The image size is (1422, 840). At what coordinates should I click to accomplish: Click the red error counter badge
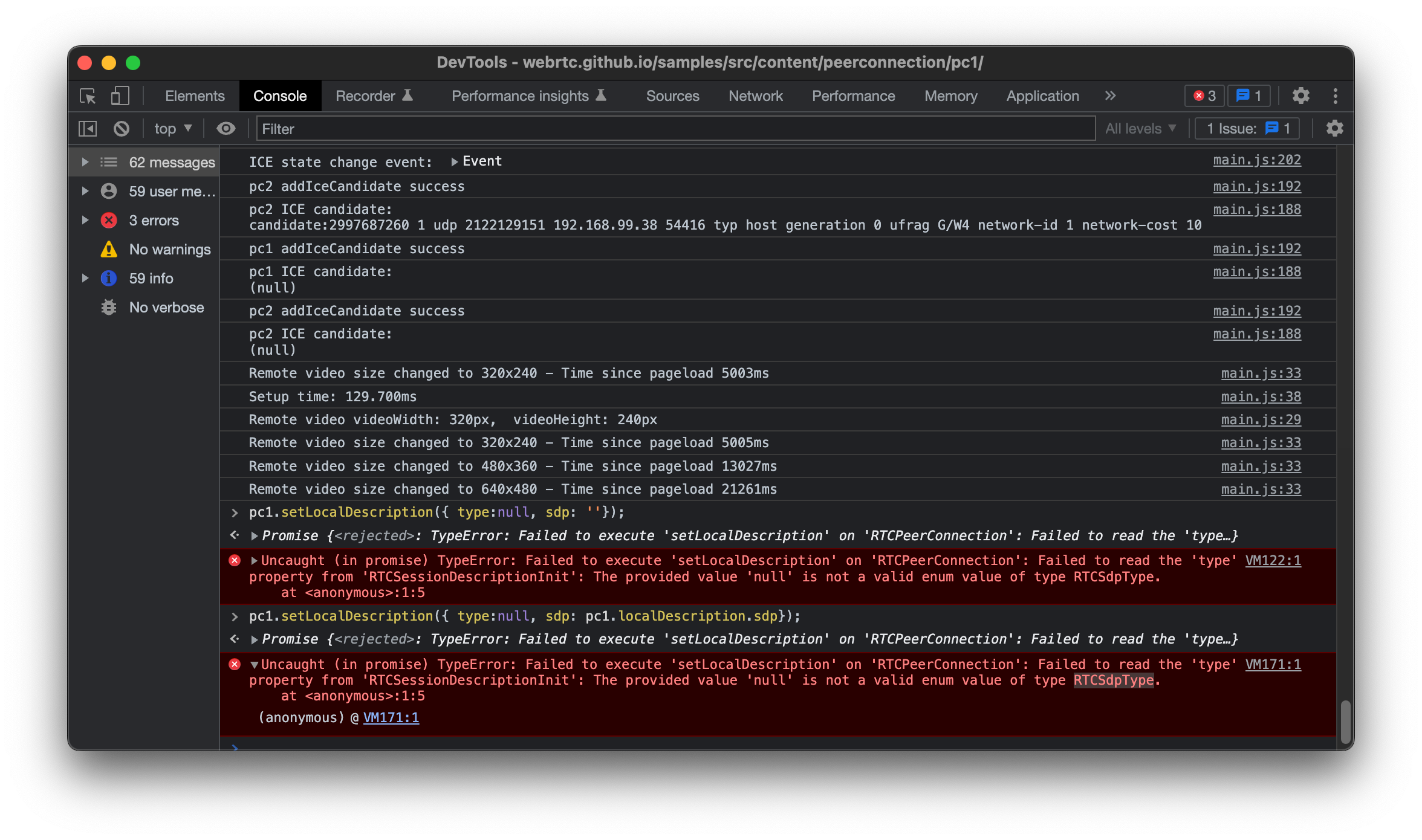tap(1204, 95)
